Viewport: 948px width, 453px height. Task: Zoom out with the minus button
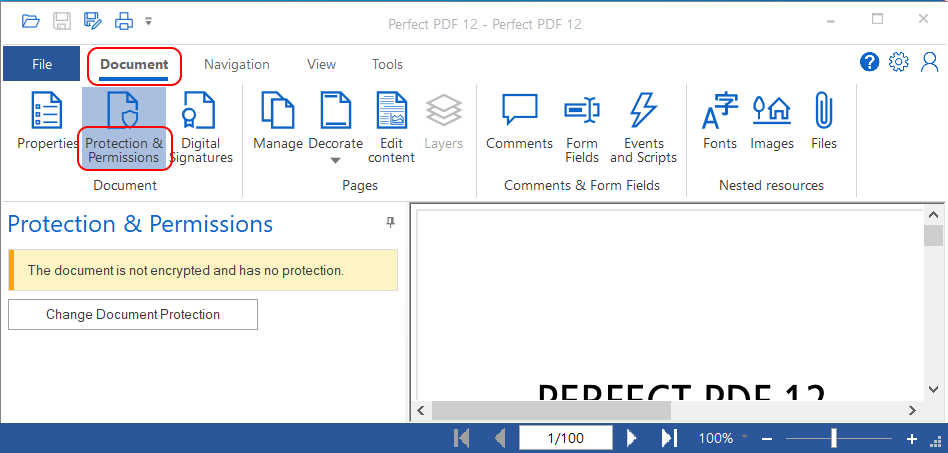pyautogui.click(x=767, y=438)
